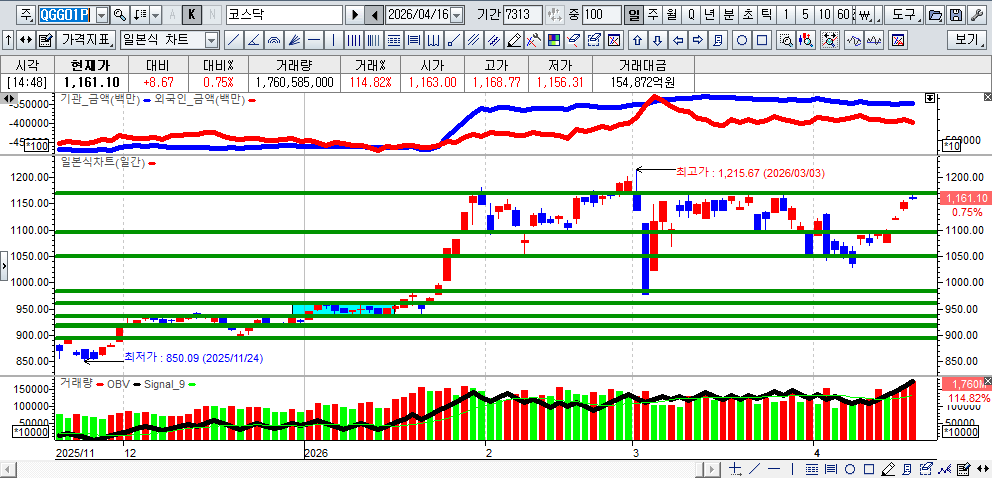This screenshot has width=992, height=478.
Task: Click the save chart floppy disk icon
Action: tap(957, 15)
